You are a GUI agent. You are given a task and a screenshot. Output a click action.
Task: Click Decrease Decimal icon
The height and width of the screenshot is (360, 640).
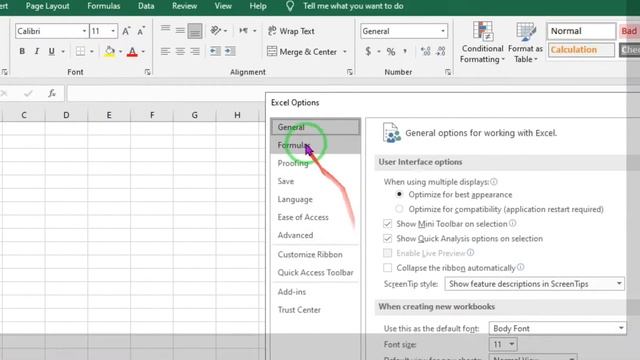click(441, 51)
